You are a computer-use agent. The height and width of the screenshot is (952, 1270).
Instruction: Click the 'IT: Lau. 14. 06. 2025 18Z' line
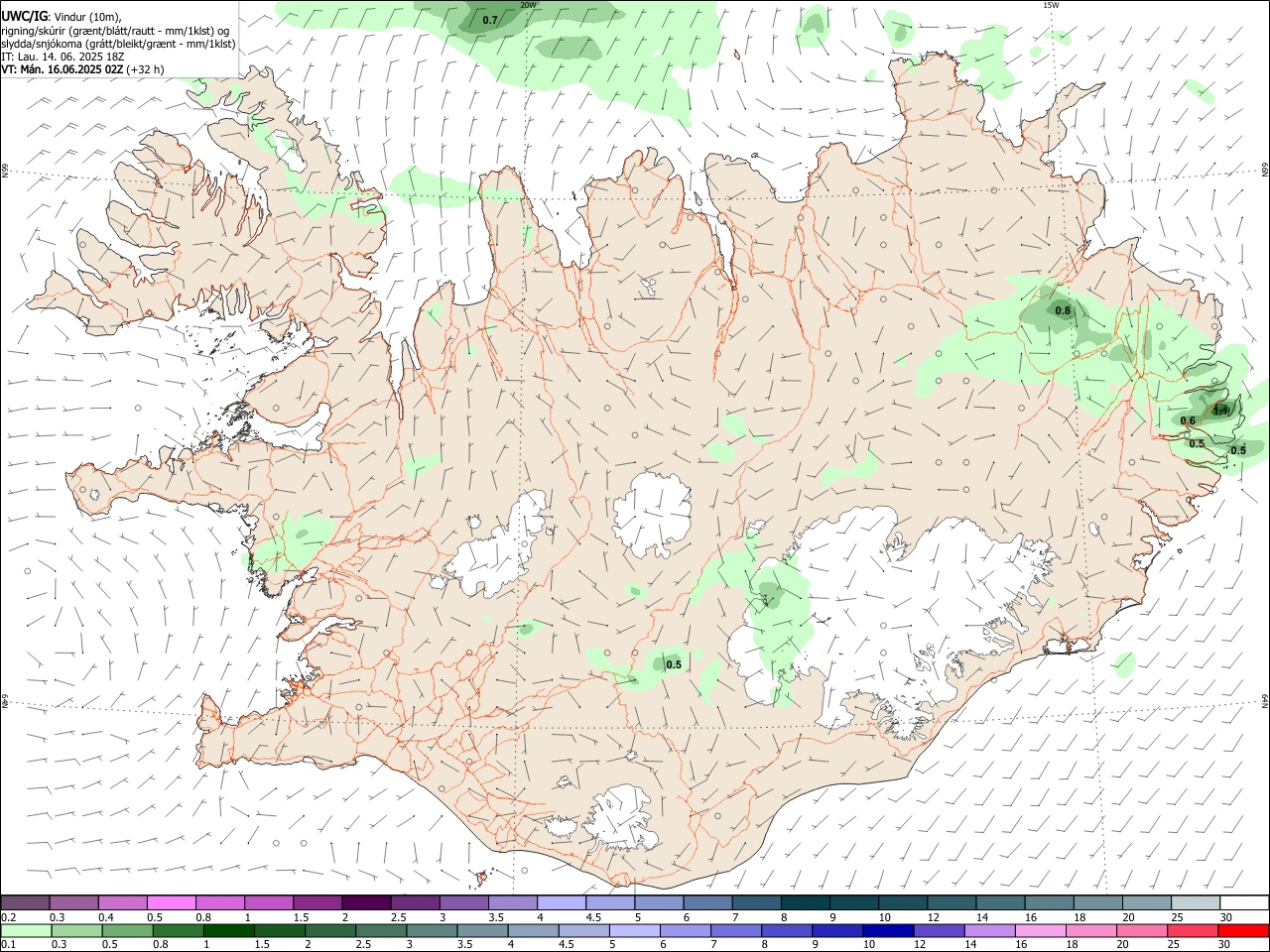(x=63, y=57)
